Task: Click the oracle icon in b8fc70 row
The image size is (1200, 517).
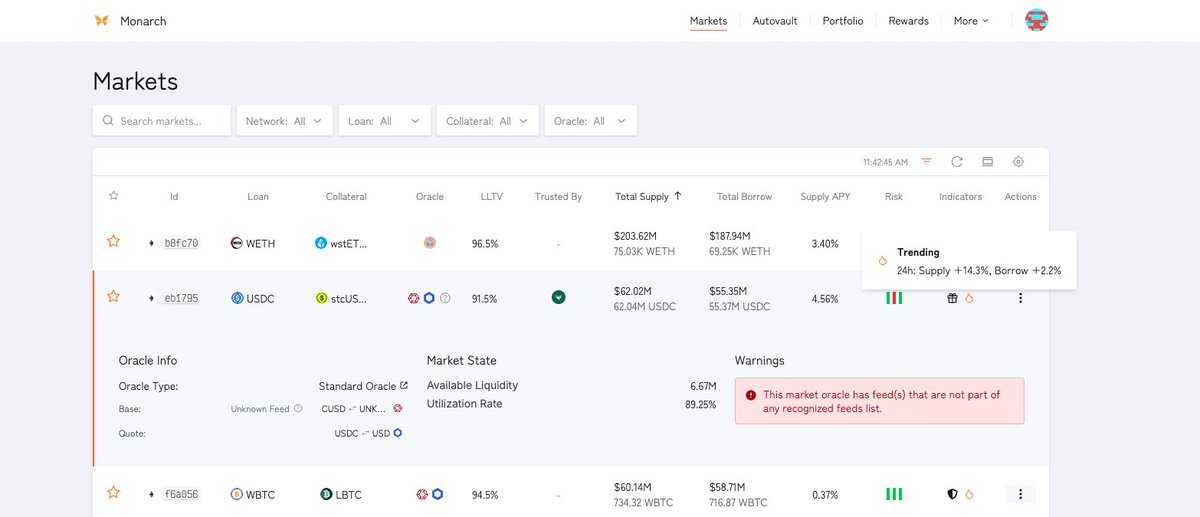Action: (430, 243)
